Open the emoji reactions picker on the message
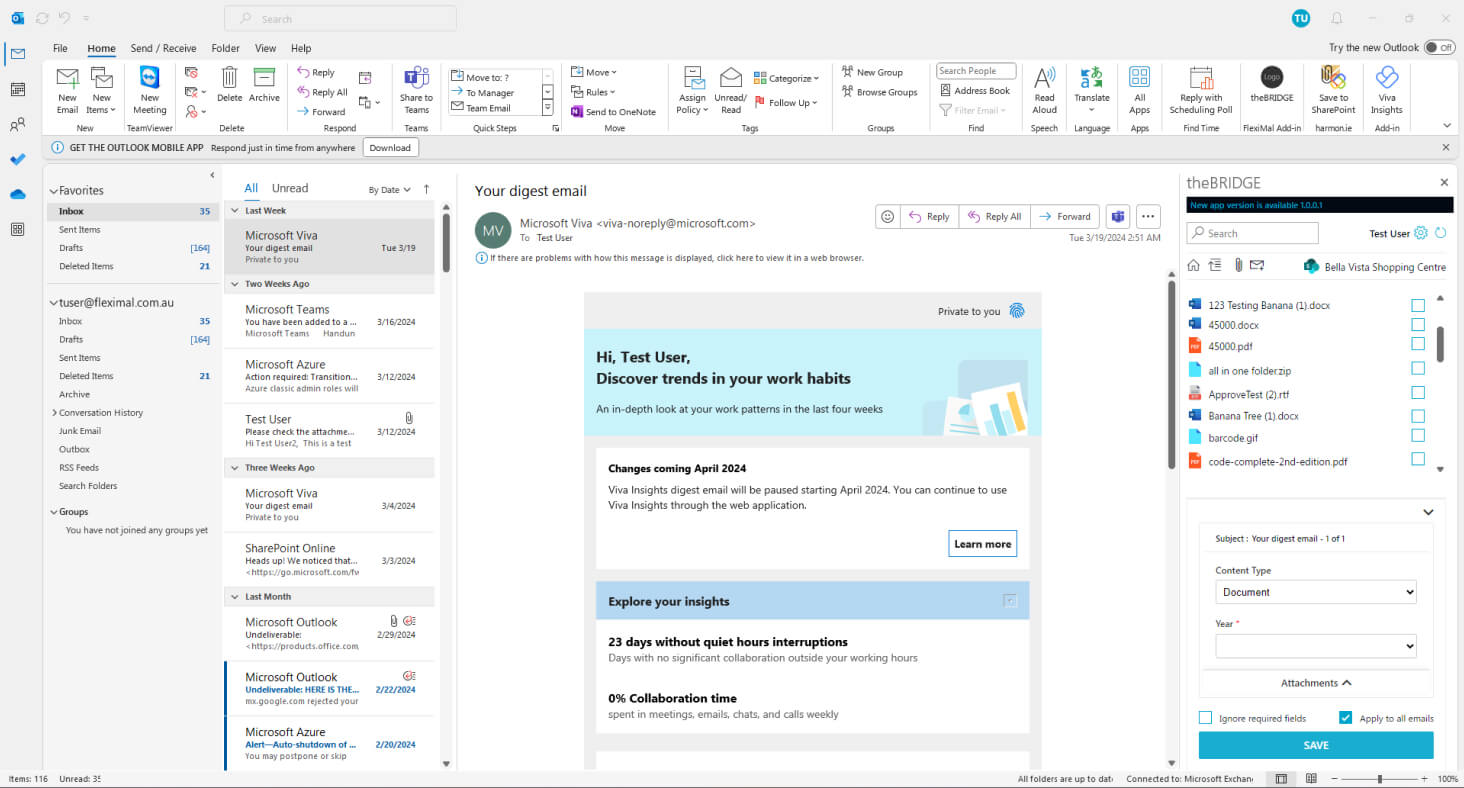 click(x=887, y=216)
